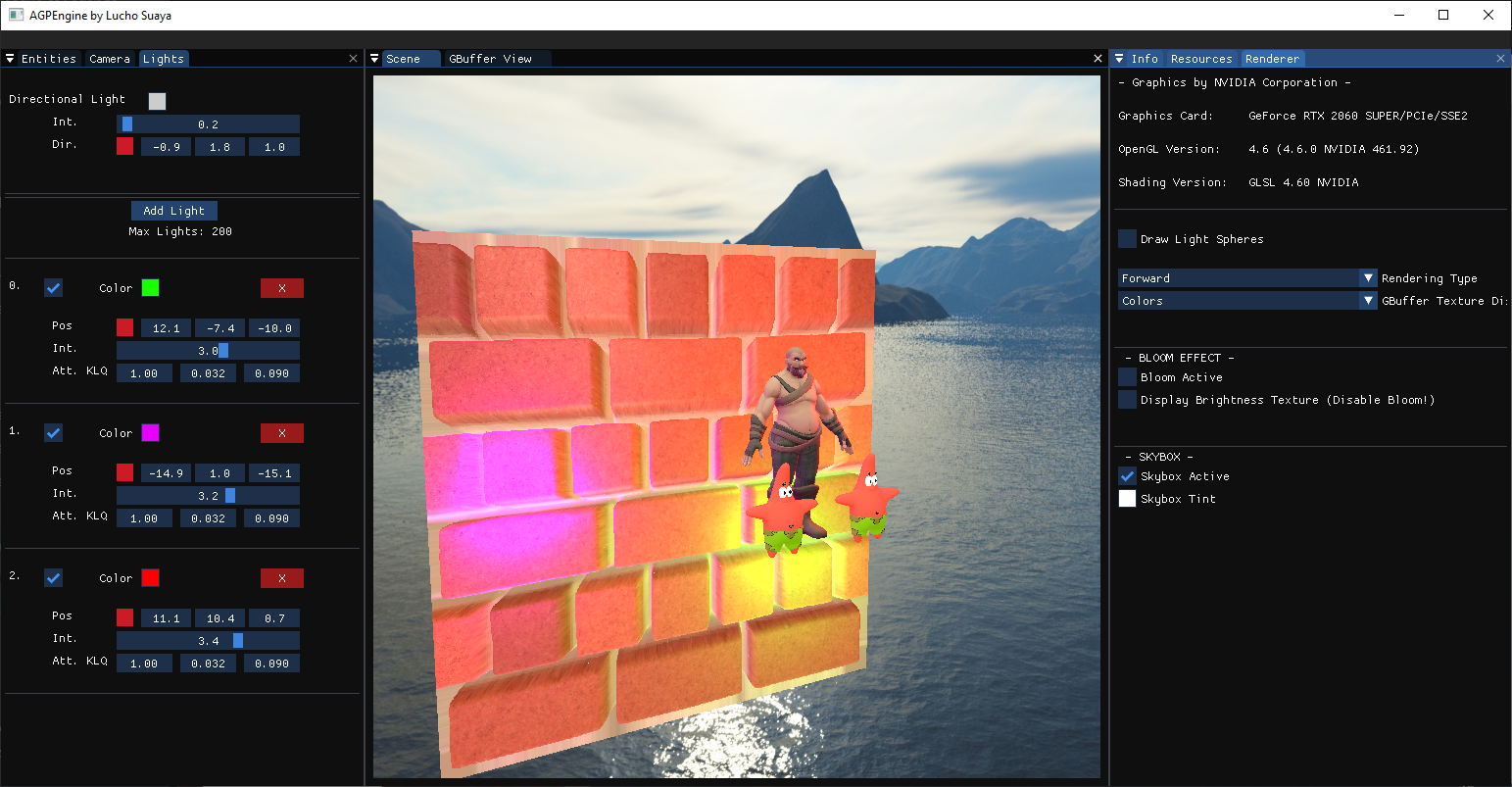Edit Directional Light Dir. Y value 1.8
This screenshot has width=1512, height=787.
[220, 147]
